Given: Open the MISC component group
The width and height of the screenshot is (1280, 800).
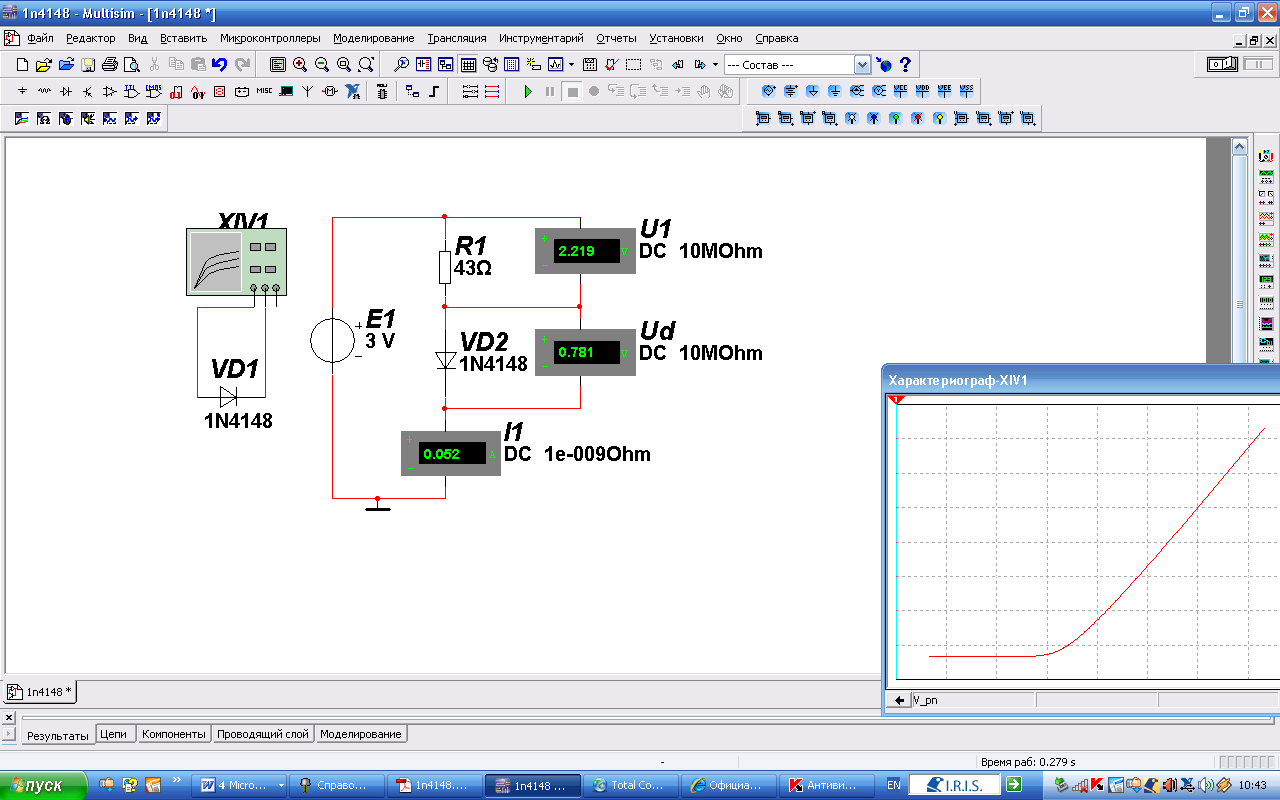Looking at the screenshot, I should [264, 91].
